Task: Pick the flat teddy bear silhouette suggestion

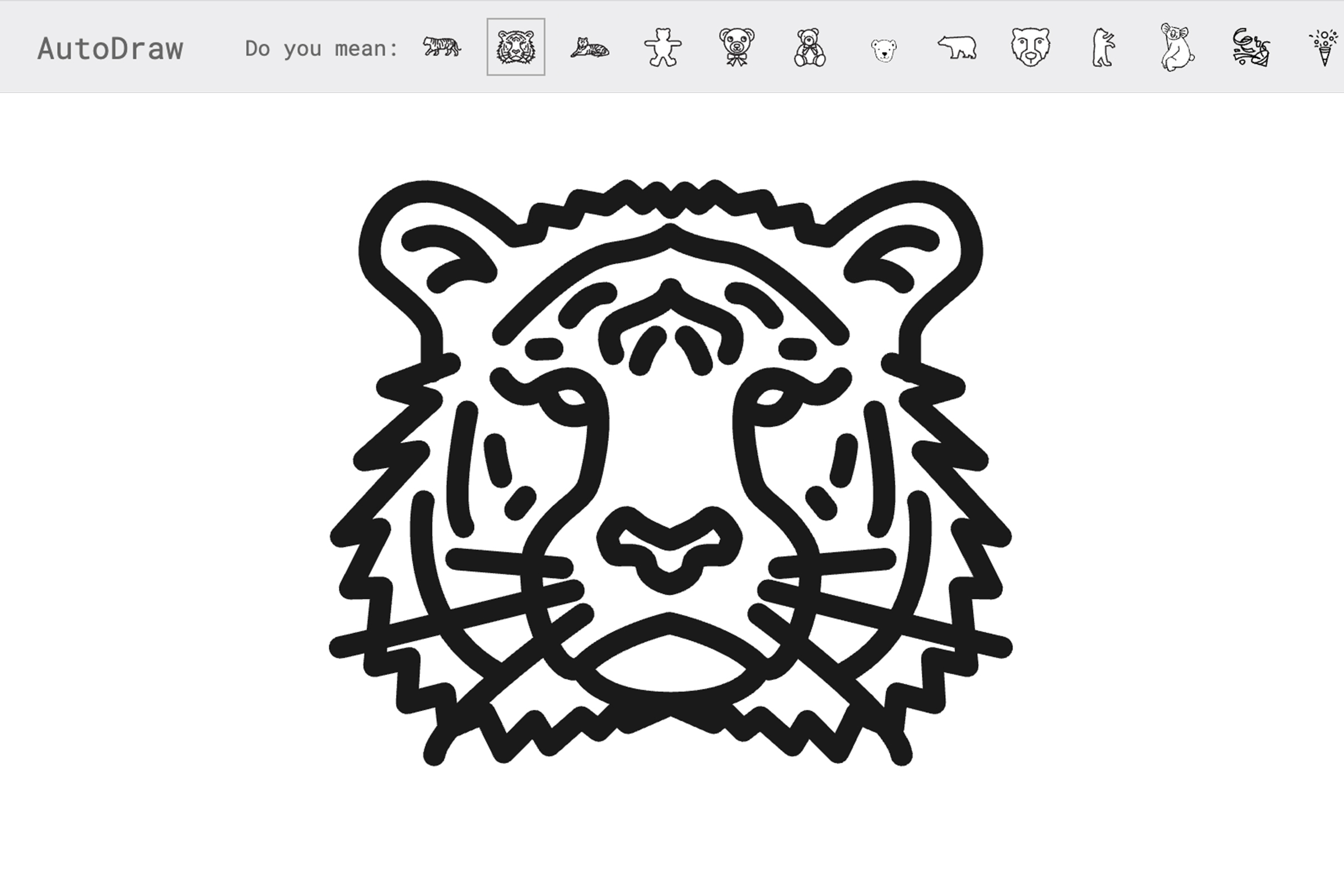Action: point(663,47)
